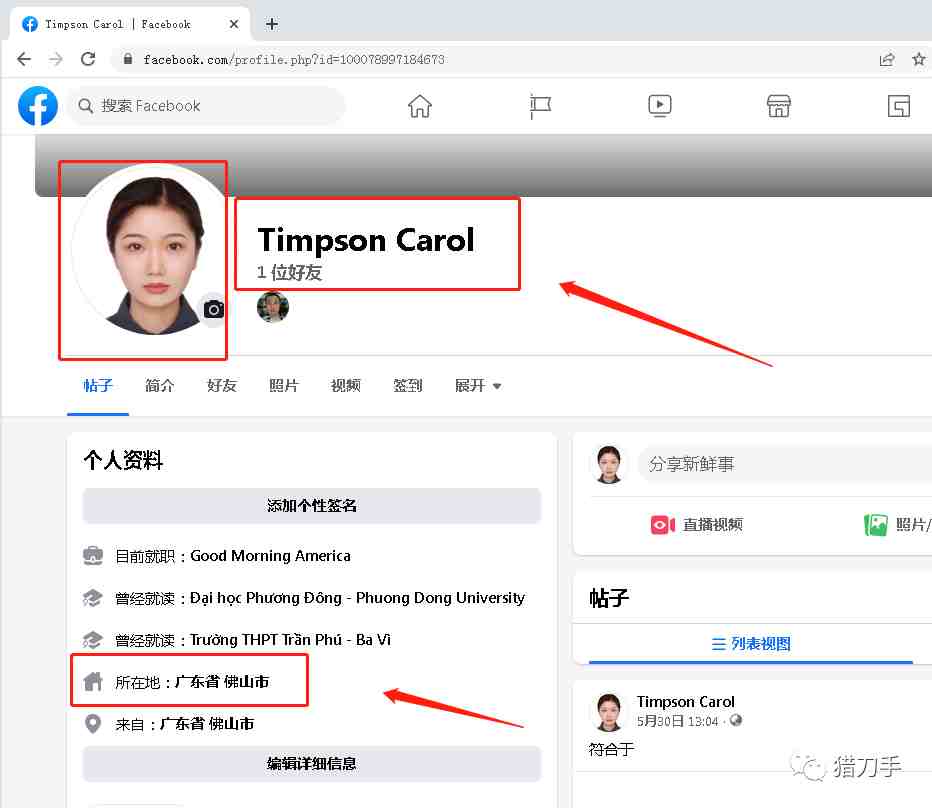The width and height of the screenshot is (932, 808).
Task: Select the 列表视图 list view tab
Action: [x=751, y=644]
